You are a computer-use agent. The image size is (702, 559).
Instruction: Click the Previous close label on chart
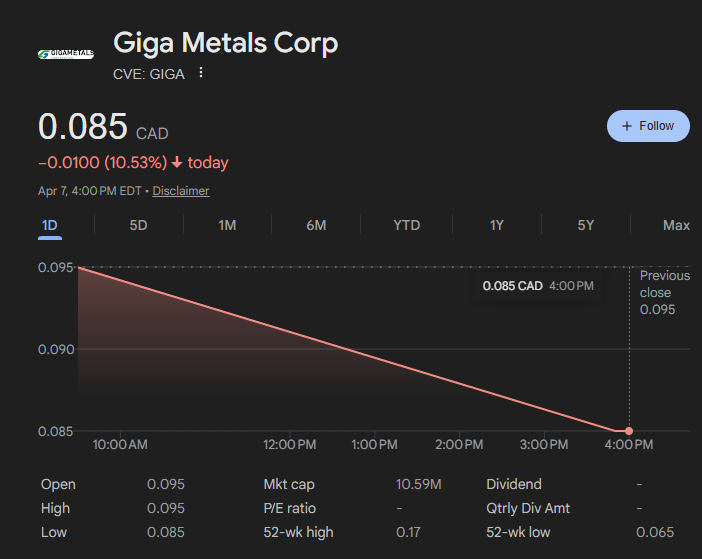(x=664, y=284)
